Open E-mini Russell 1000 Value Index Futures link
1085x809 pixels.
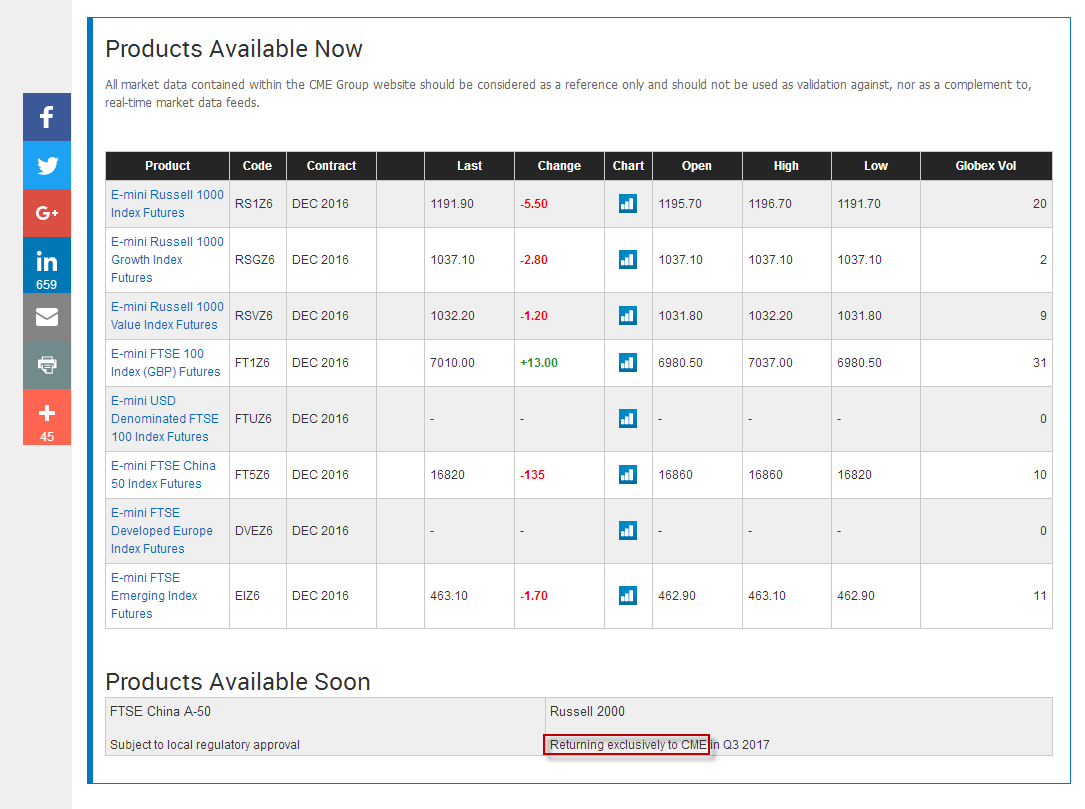[x=167, y=316]
